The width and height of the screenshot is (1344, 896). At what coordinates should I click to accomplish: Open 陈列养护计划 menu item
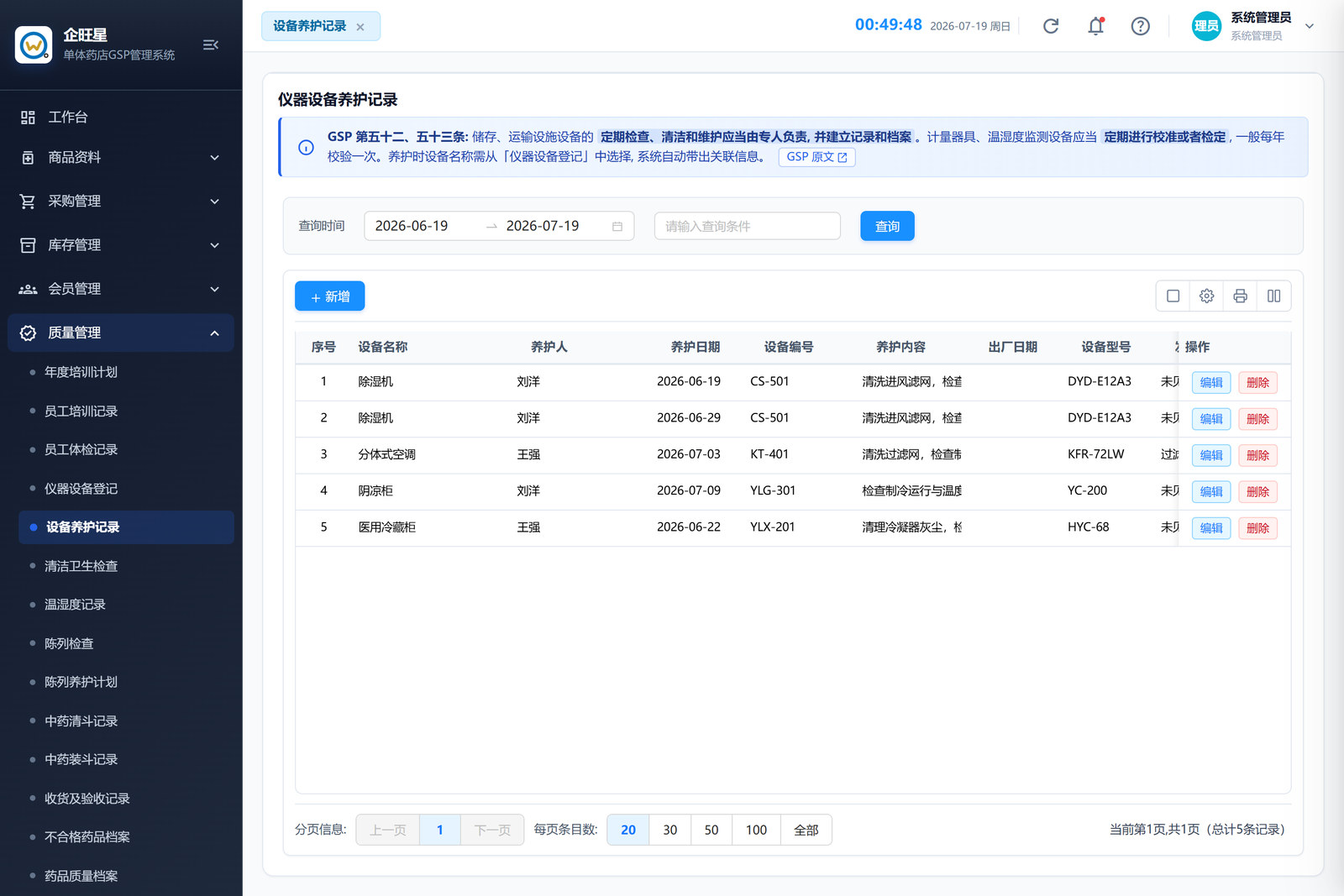(x=126, y=682)
